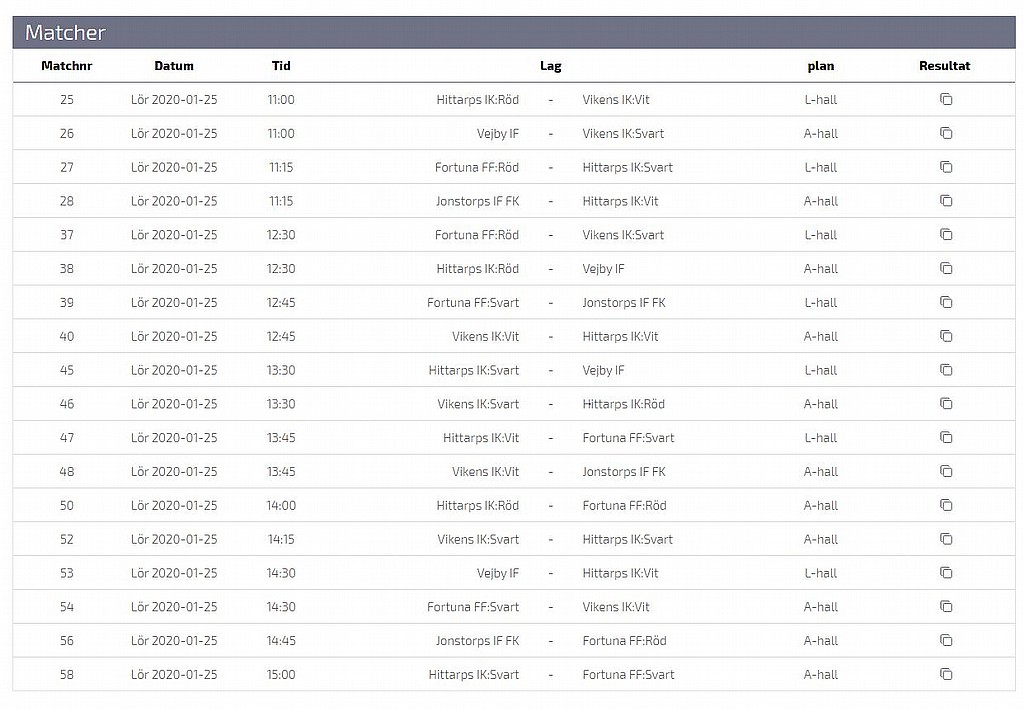
Task: Select Hittarps IK:Svart in match 45
Action: pos(473,371)
